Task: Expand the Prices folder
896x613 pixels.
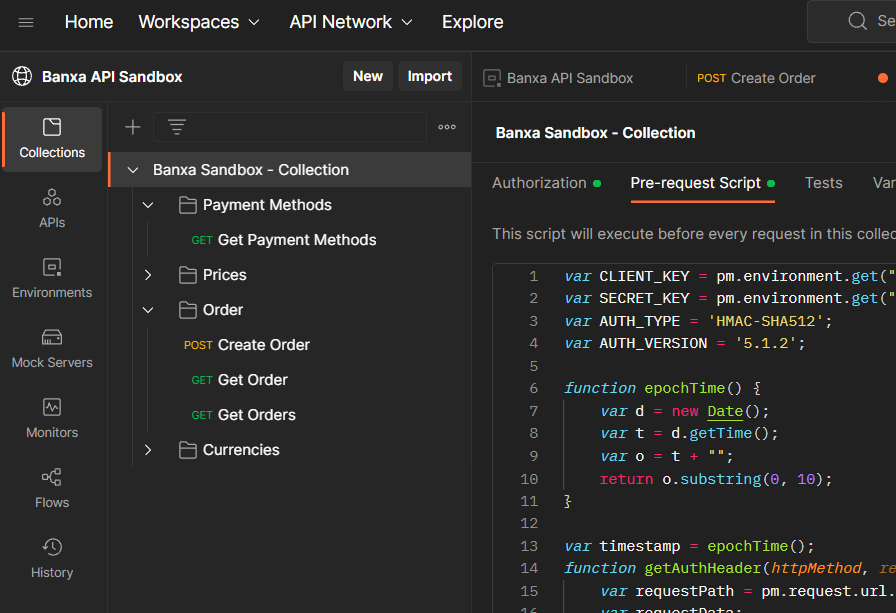Action: coord(148,275)
